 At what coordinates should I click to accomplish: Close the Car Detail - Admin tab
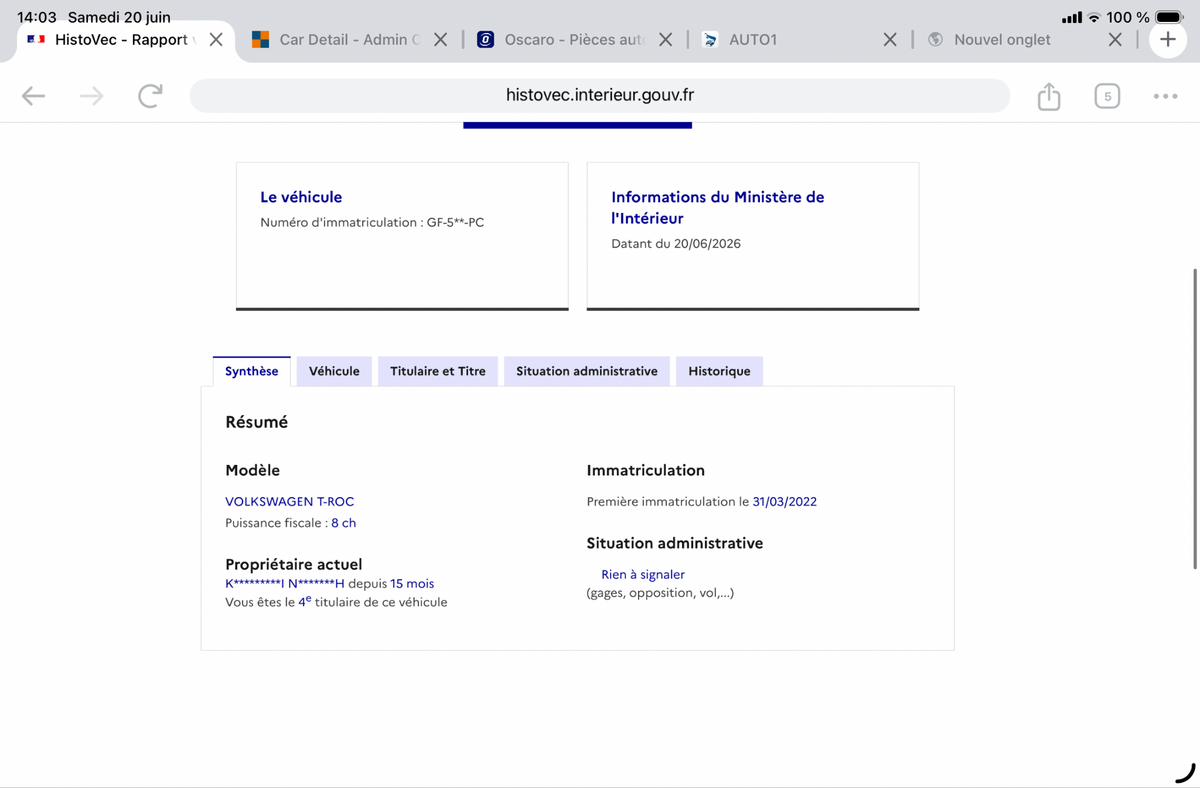(440, 40)
